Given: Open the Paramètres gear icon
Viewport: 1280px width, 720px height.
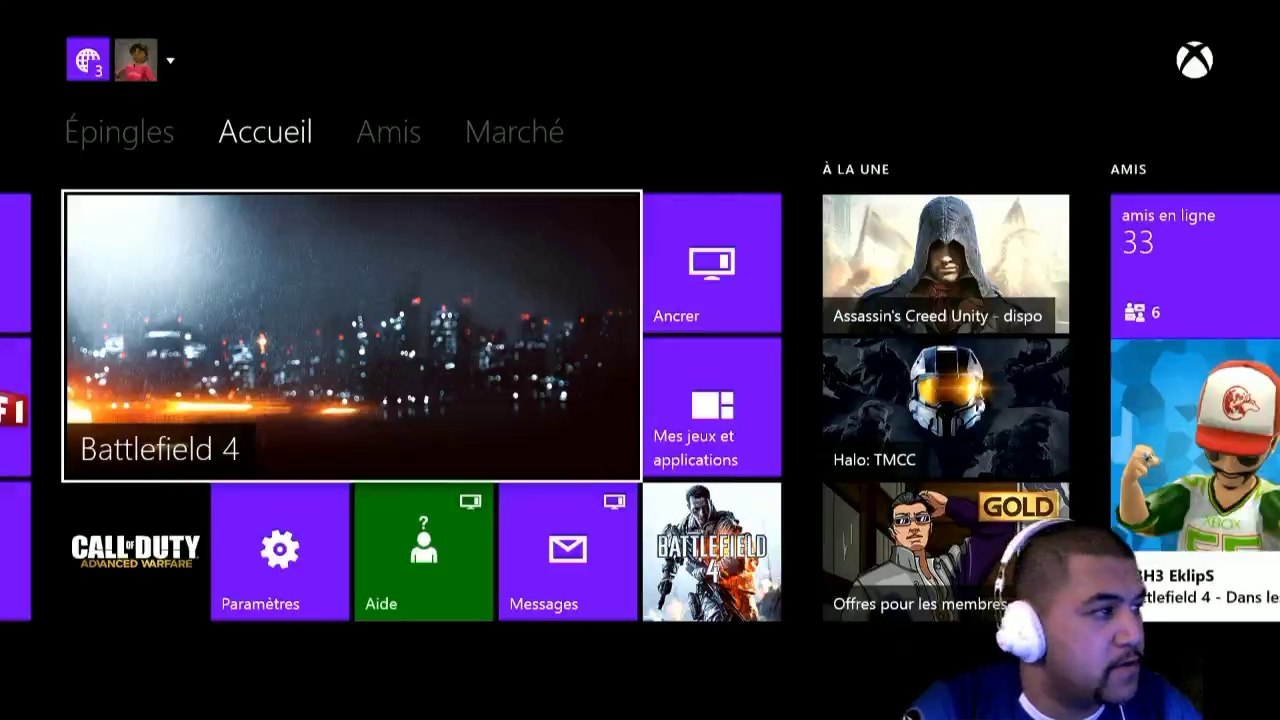Looking at the screenshot, I should pos(280,549).
